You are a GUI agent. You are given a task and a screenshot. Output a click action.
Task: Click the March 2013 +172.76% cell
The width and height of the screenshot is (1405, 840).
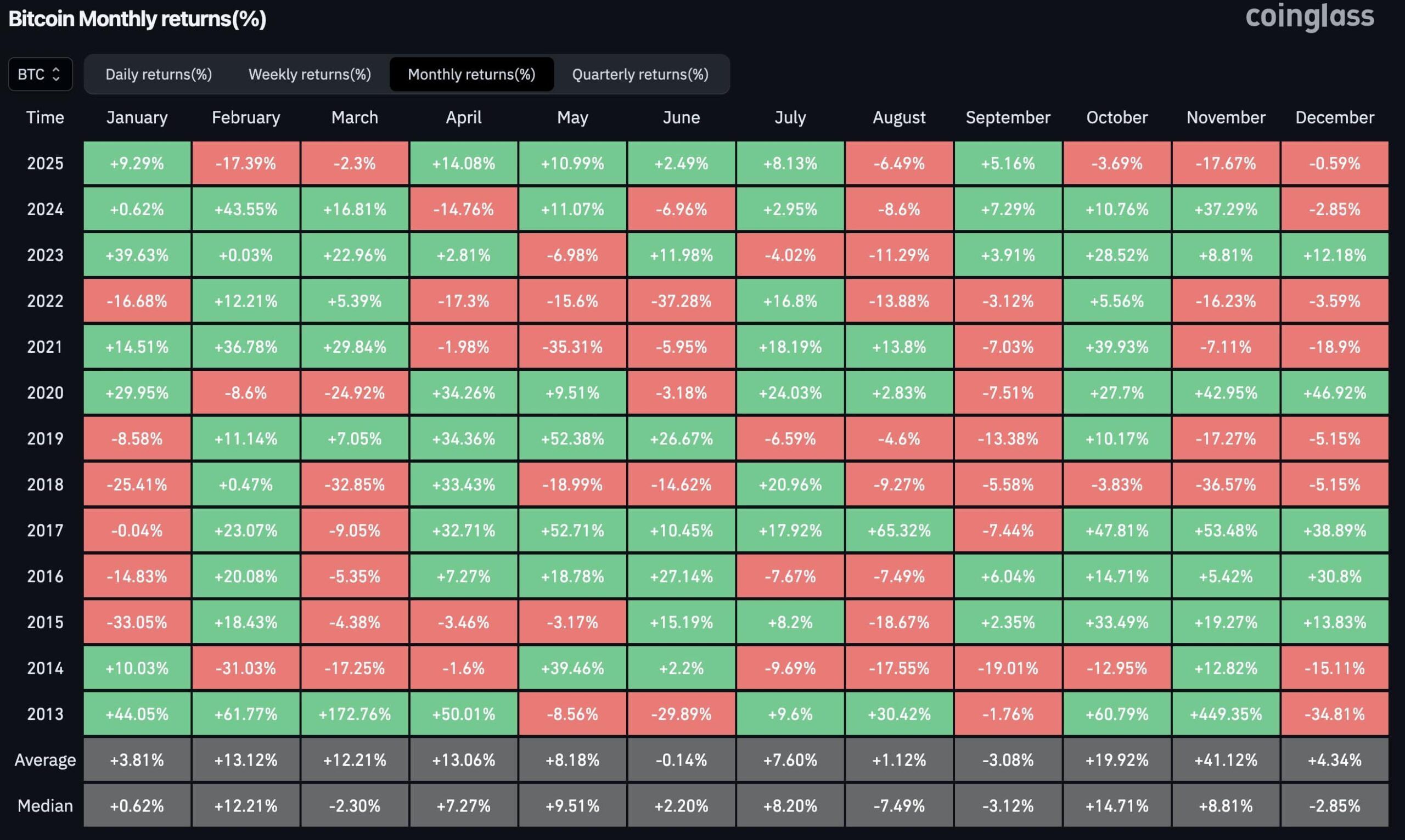[x=355, y=714]
